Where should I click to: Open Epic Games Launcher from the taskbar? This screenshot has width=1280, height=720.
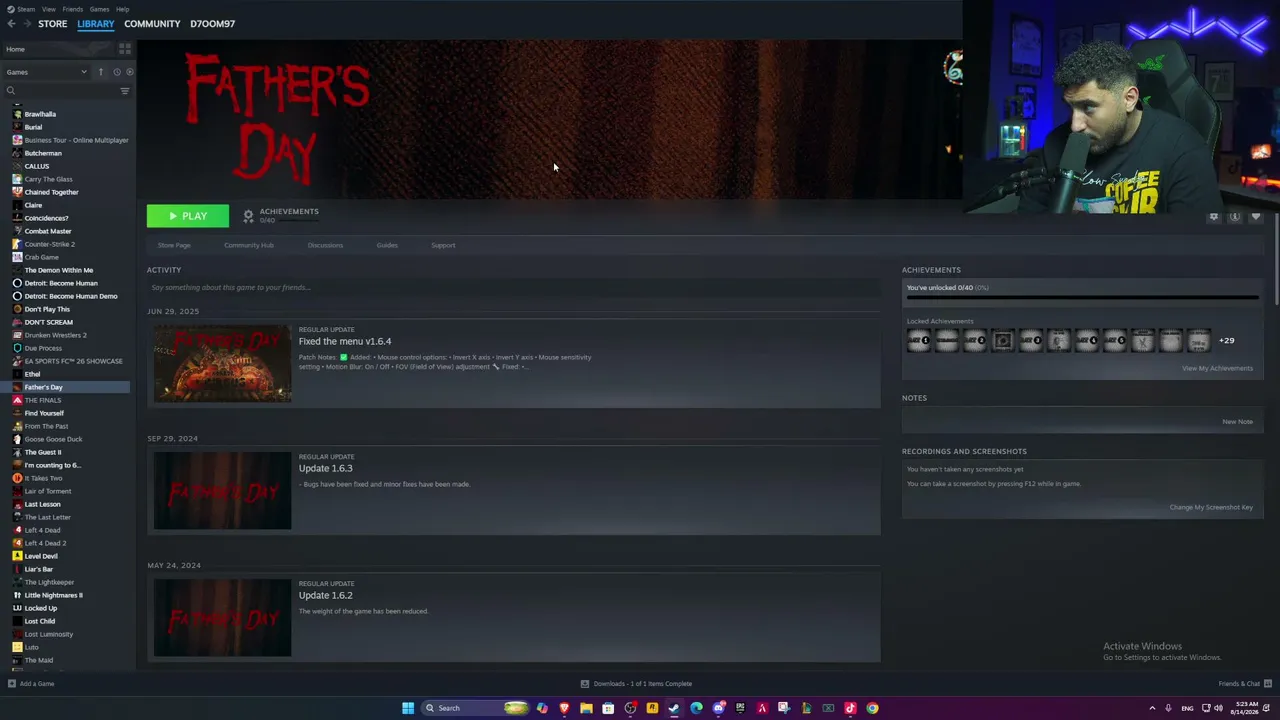tap(740, 708)
